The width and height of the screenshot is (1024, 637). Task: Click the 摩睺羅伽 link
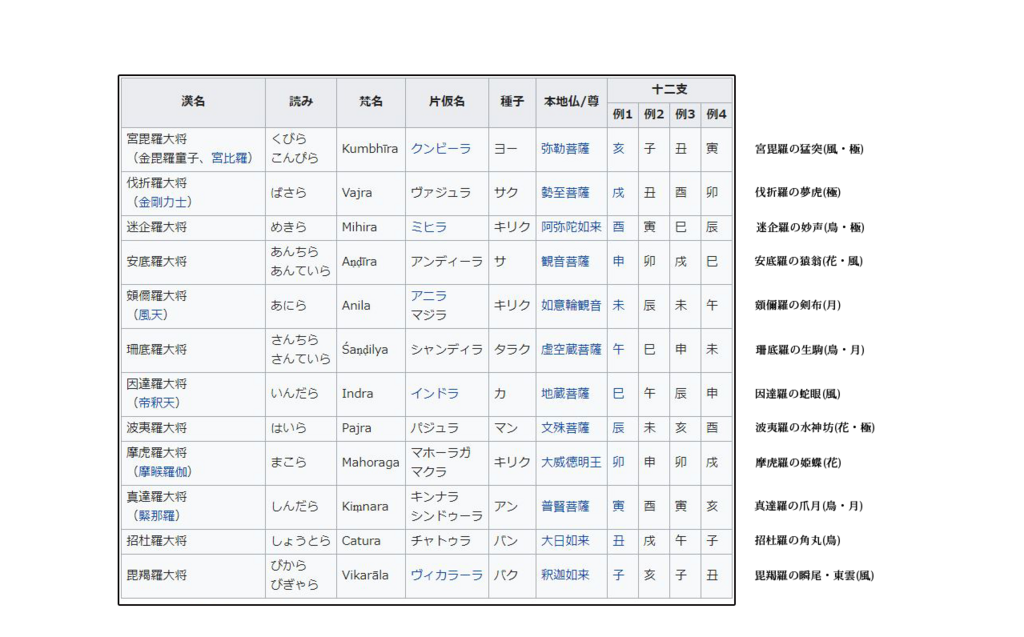coord(163,472)
